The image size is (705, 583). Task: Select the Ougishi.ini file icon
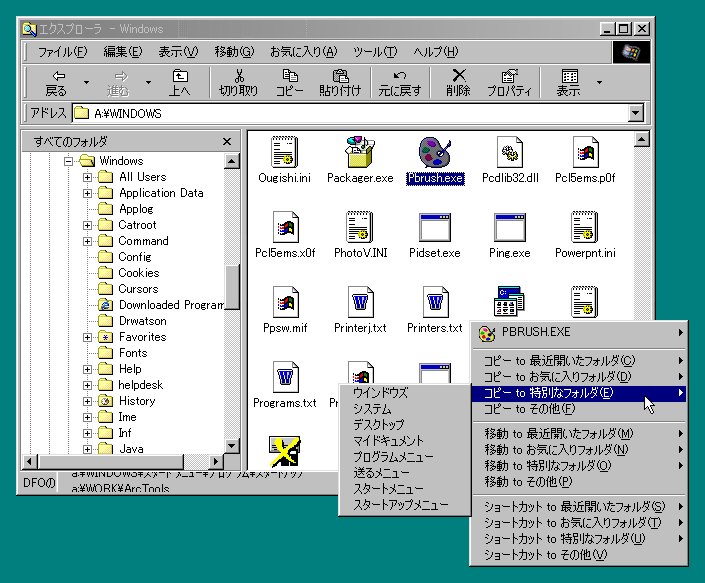[285, 153]
